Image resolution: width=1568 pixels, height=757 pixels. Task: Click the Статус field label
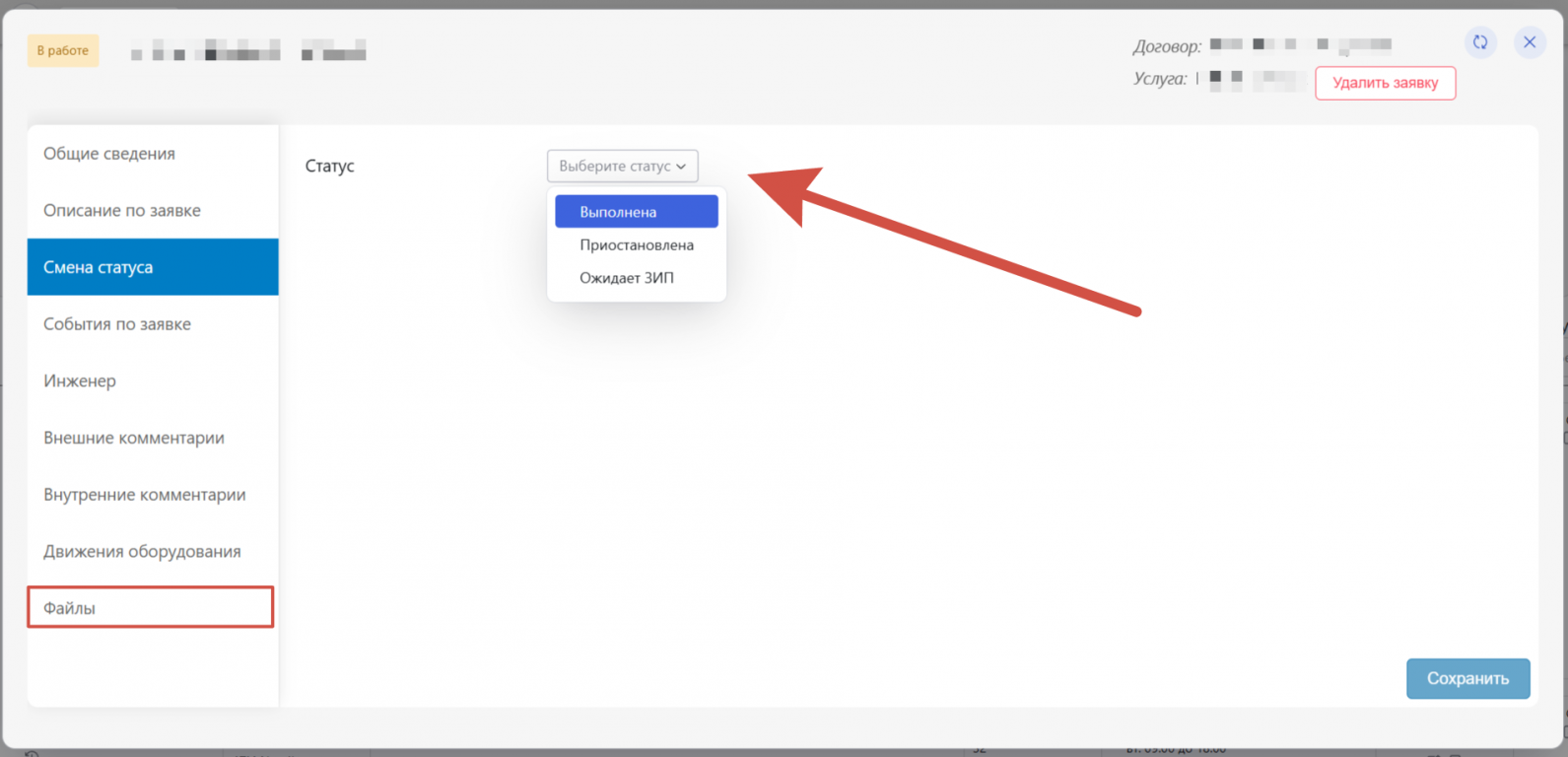point(329,167)
